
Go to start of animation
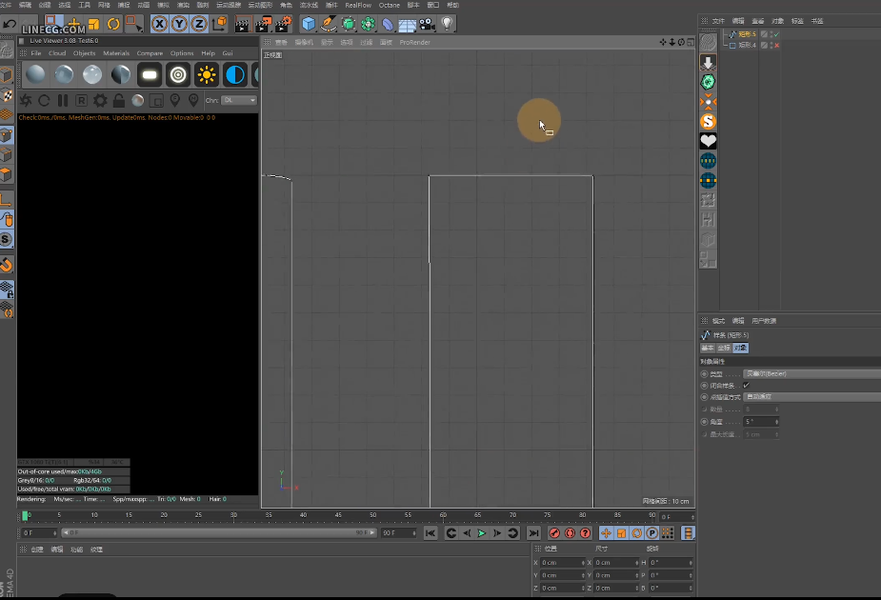430,533
